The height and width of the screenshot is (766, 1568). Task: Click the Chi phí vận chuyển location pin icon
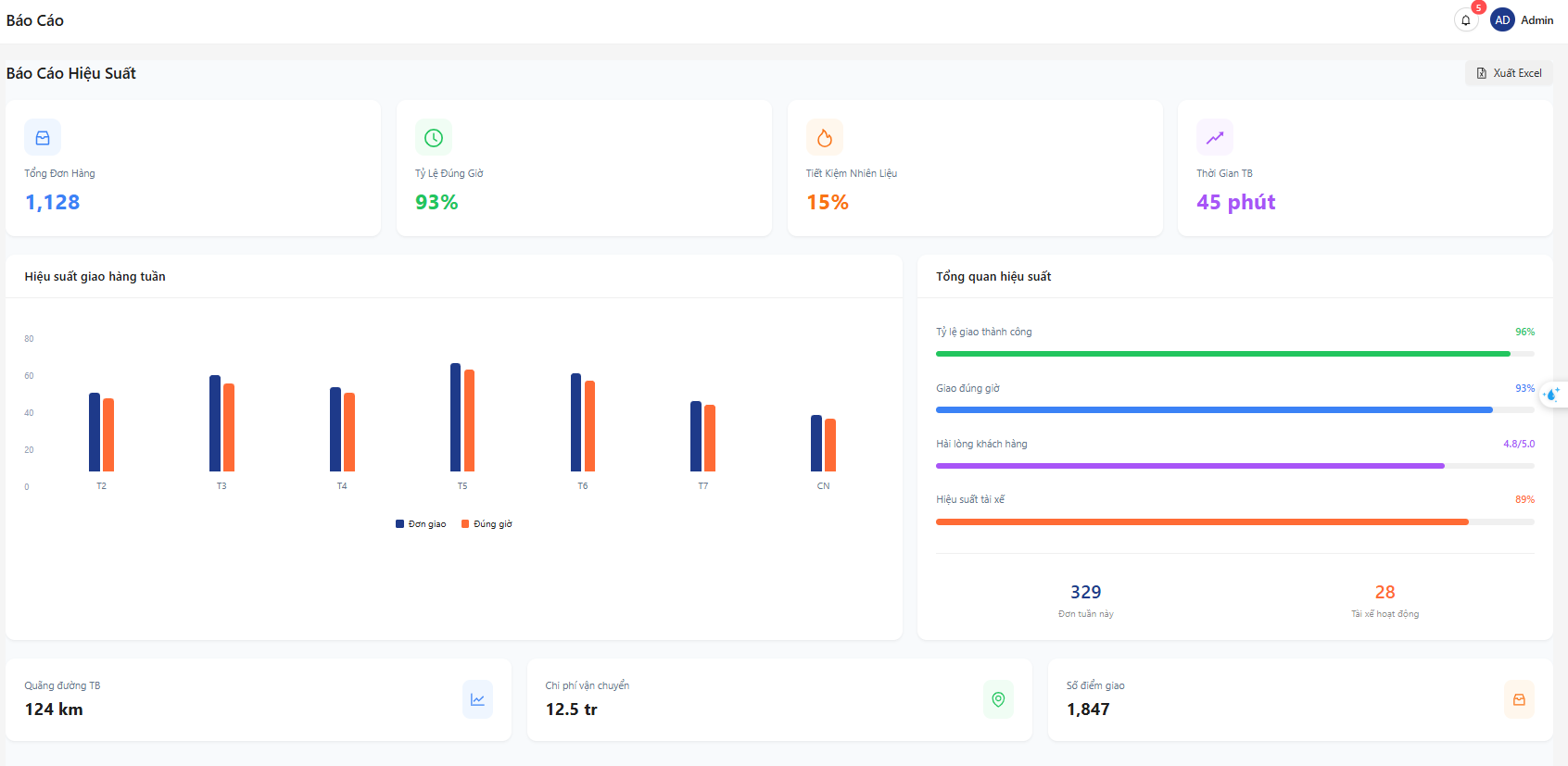point(998,699)
